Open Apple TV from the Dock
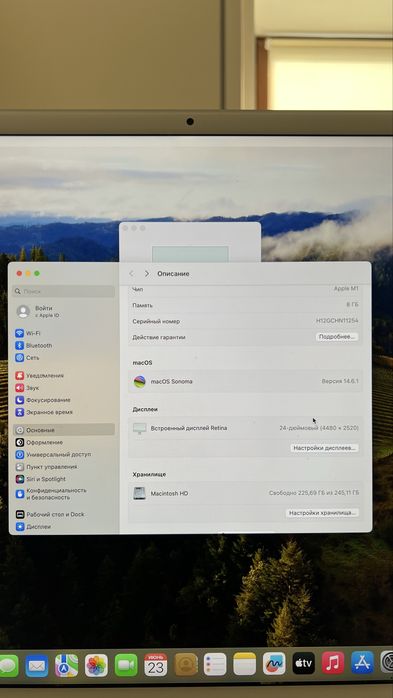The width and height of the screenshot is (393, 698). 304,663
